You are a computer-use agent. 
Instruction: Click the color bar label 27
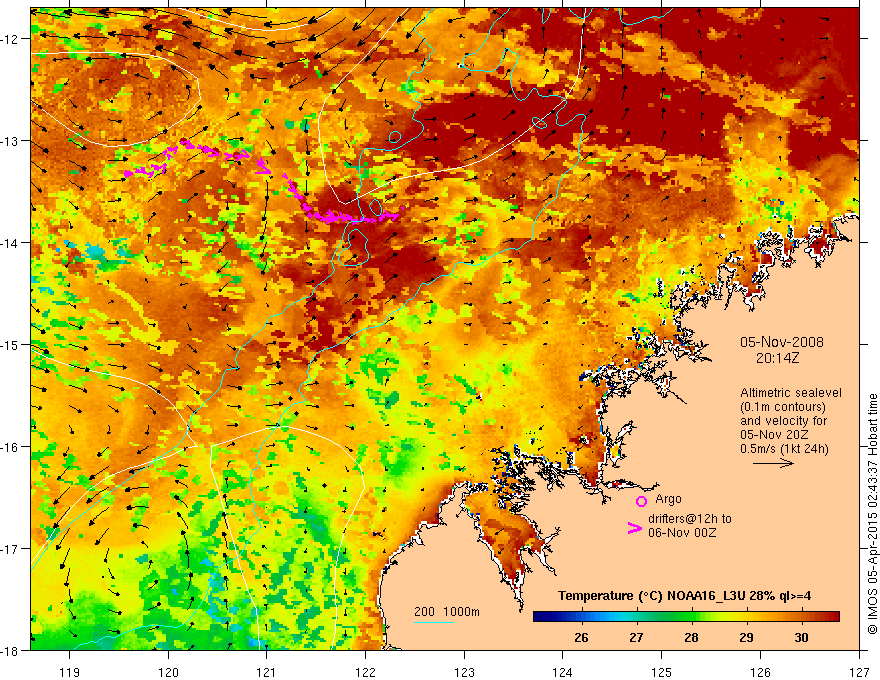tap(636, 637)
